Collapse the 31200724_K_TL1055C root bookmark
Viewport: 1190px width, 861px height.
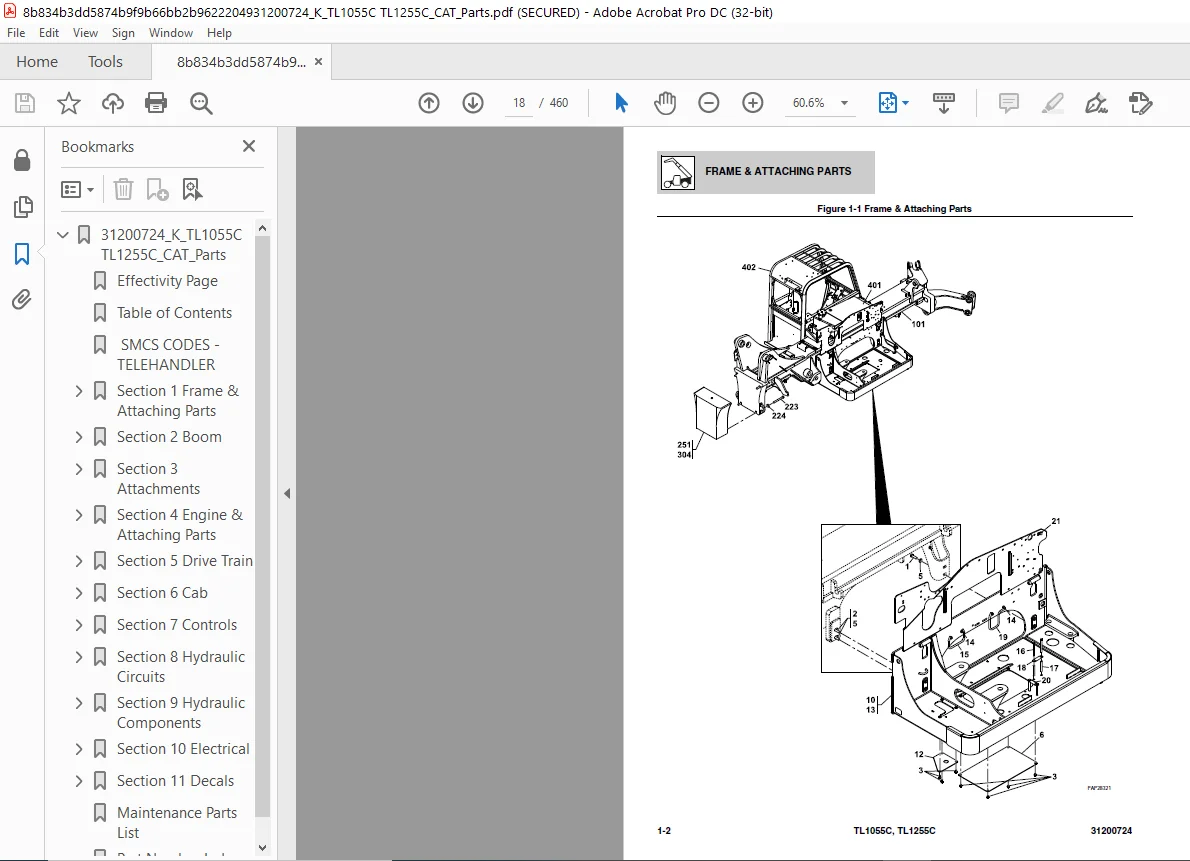click(63, 235)
